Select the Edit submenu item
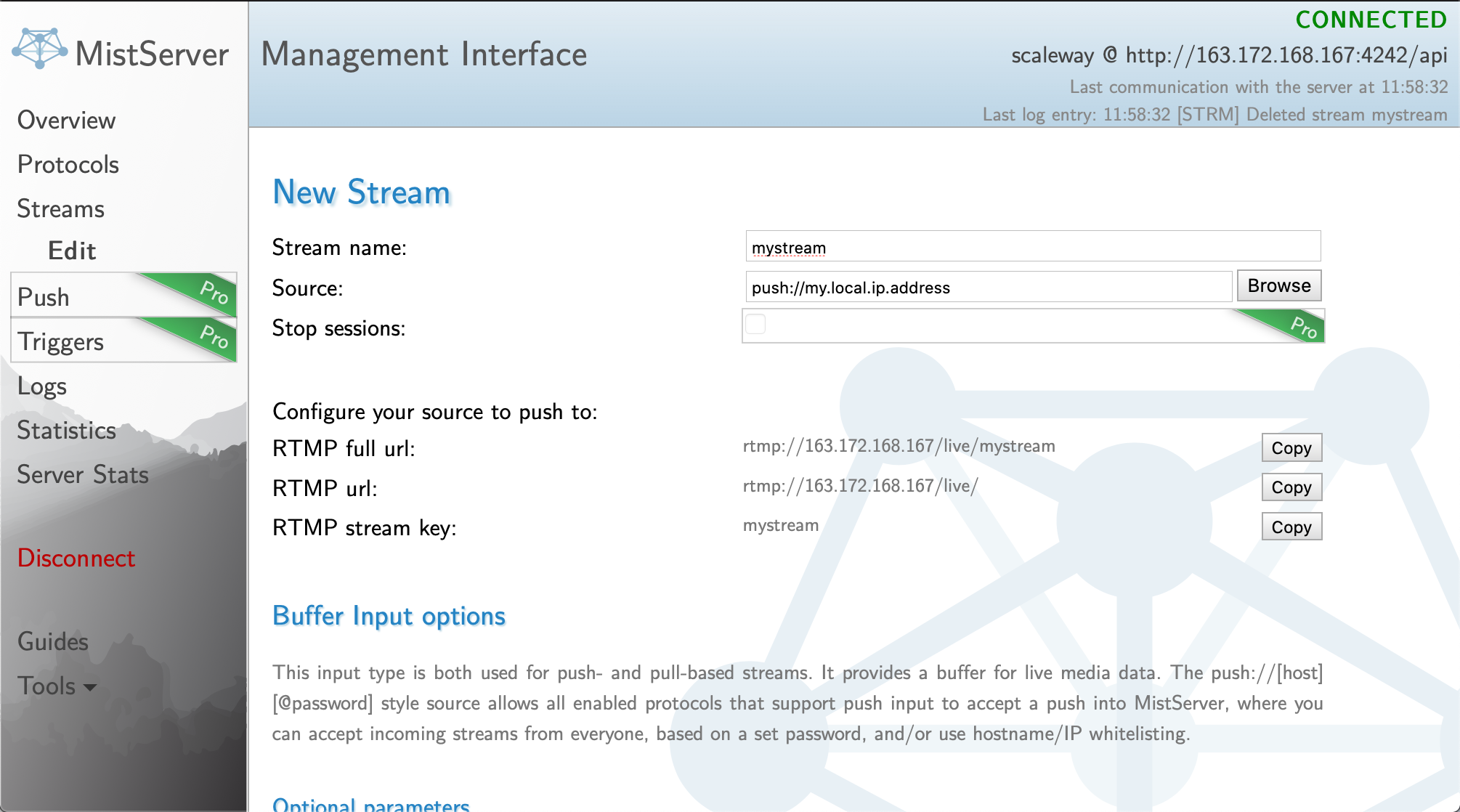 (72, 251)
